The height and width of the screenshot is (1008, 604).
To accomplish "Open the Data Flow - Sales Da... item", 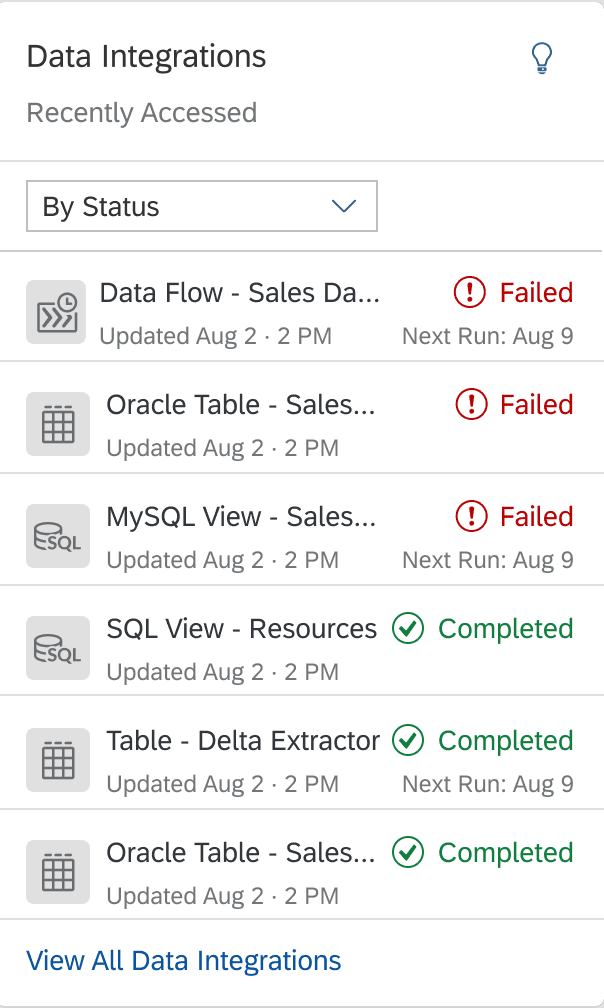I will [x=240, y=293].
